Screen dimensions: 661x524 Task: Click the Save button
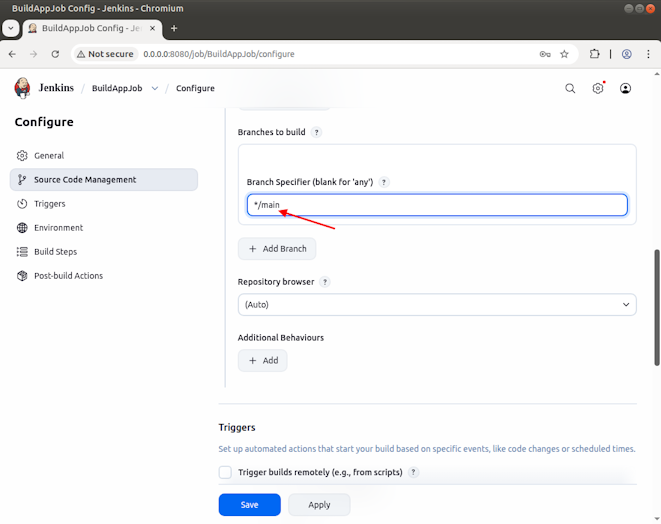(249, 505)
